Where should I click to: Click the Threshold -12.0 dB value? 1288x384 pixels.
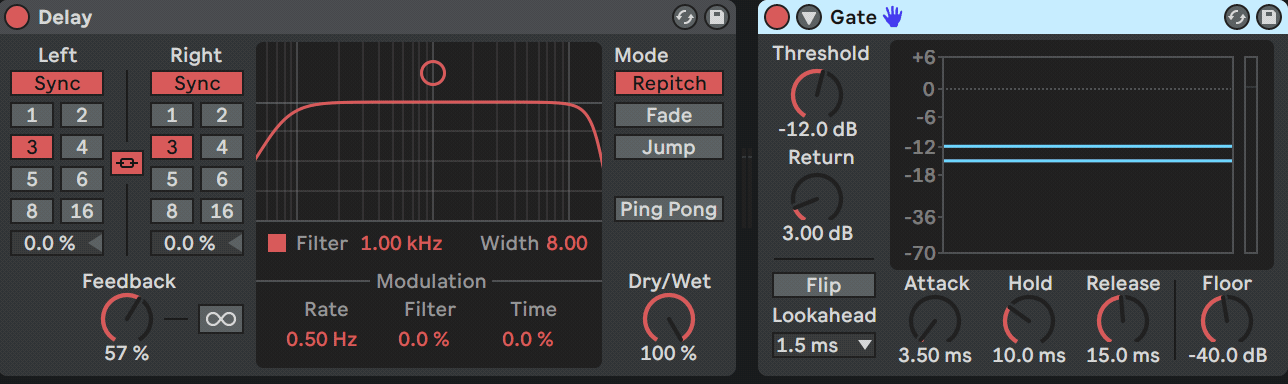[817, 129]
